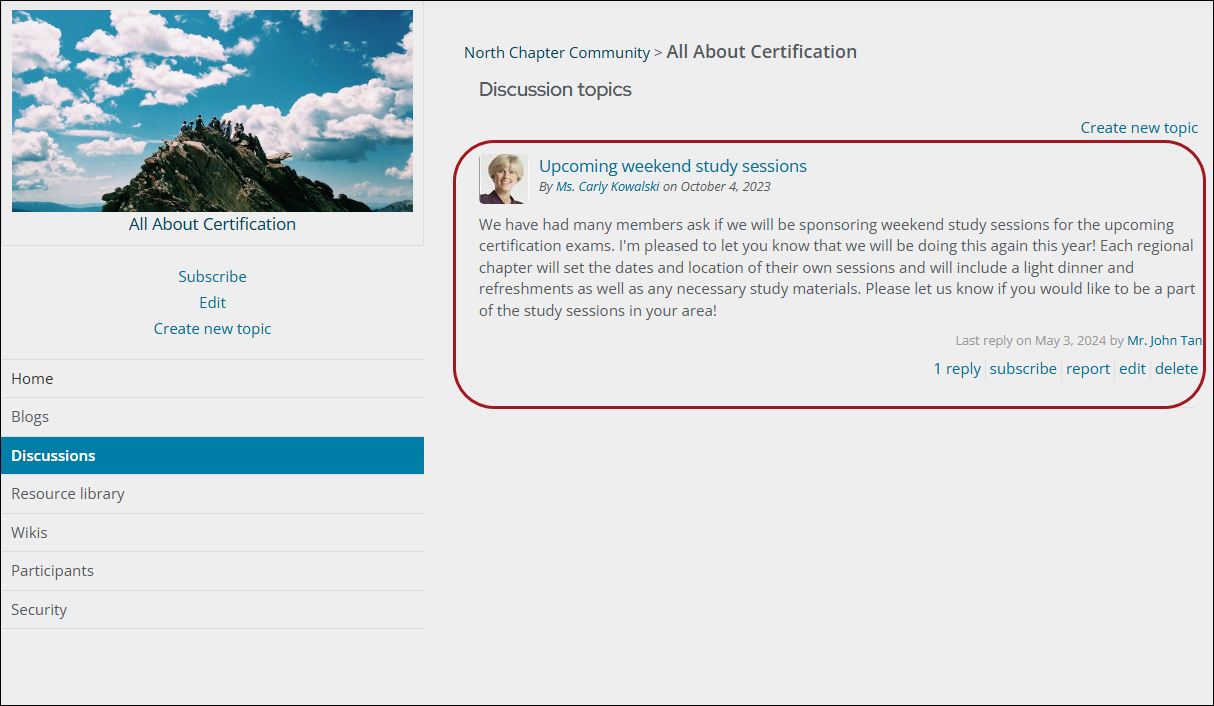The height and width of the screenshot is (706, 1214).
Task: Report this discussion topic
Action: click(1088, 368)
